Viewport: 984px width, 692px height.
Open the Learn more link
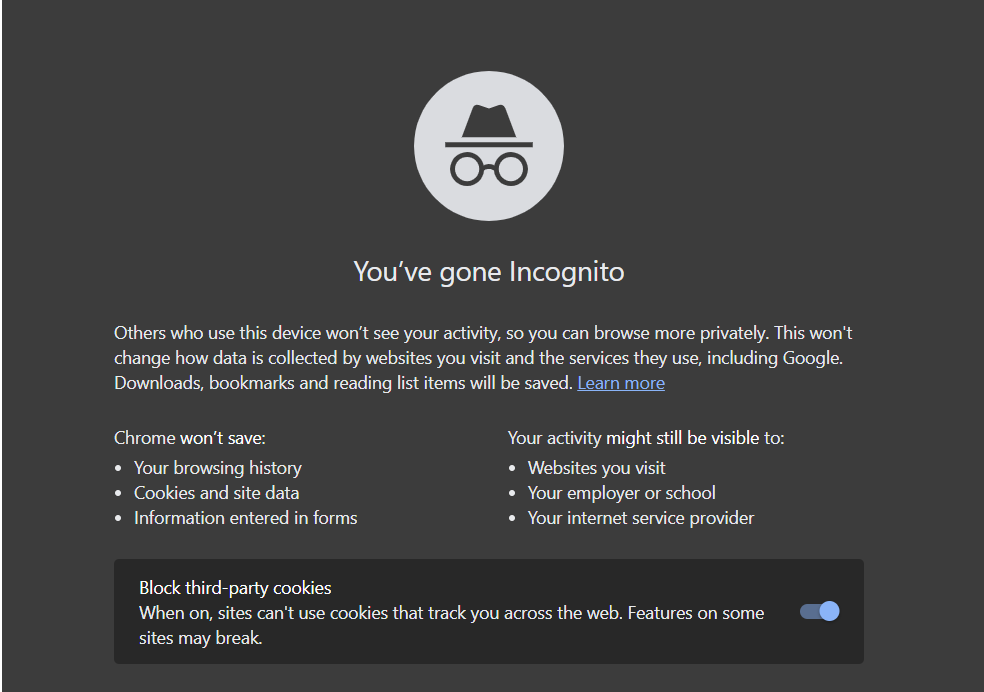(x=620, y=382)
